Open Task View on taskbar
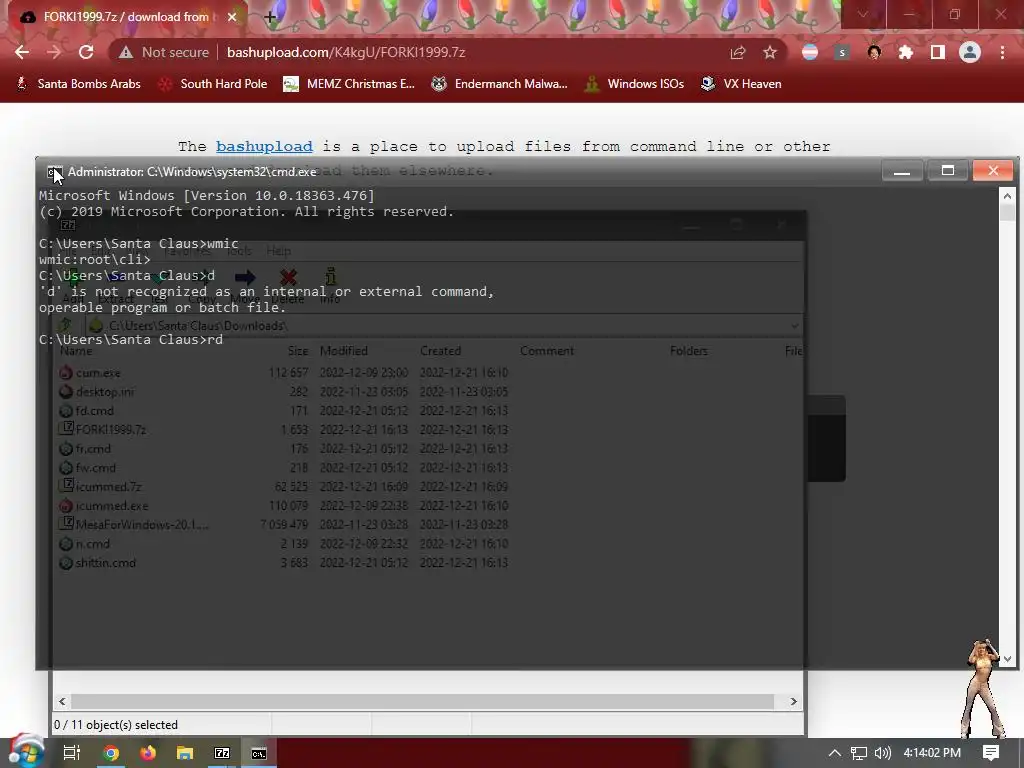This screenshot has height=768, width=1024. pyautogui.click(x=71, y=753)
